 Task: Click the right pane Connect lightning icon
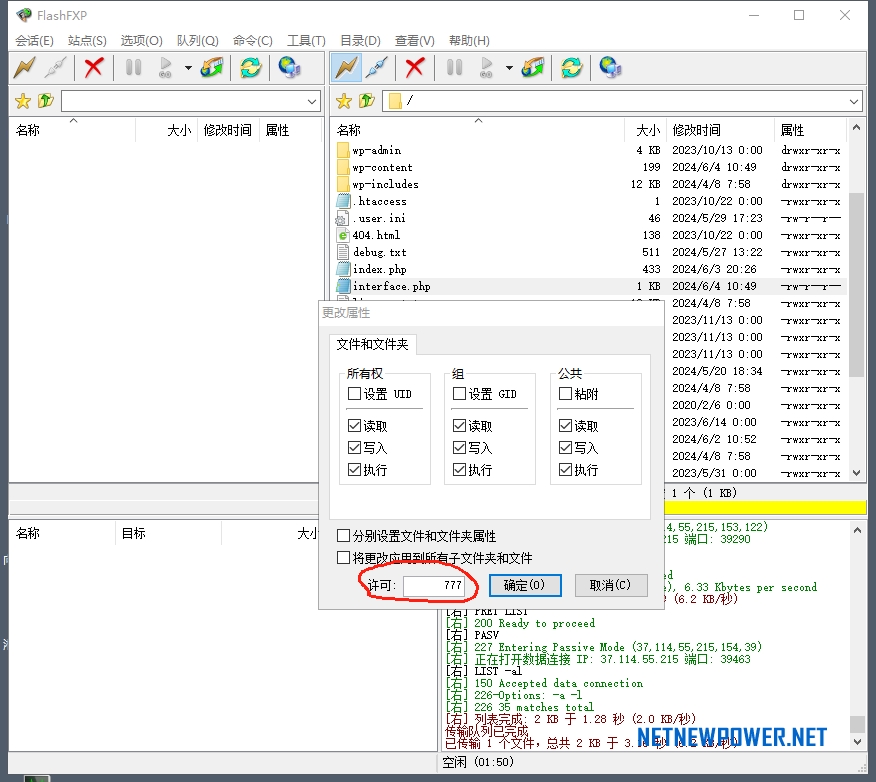346,68
